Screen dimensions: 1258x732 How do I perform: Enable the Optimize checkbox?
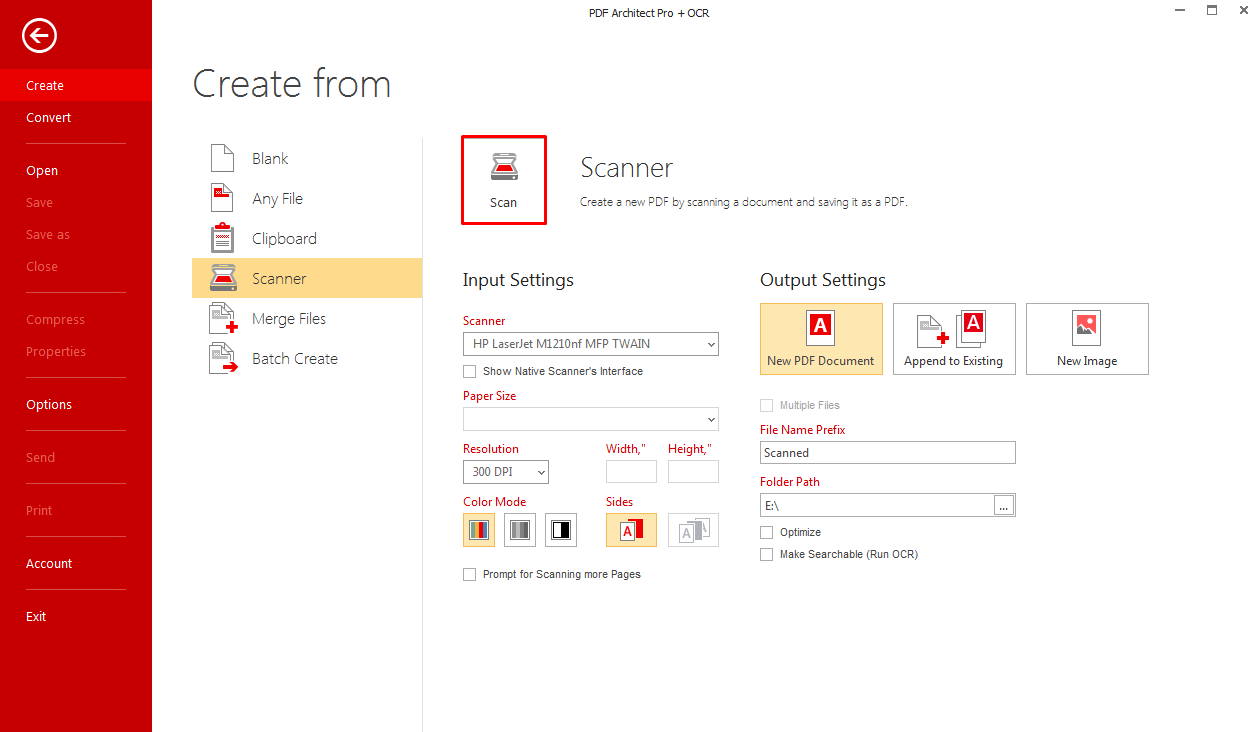[x=766, y=533]
